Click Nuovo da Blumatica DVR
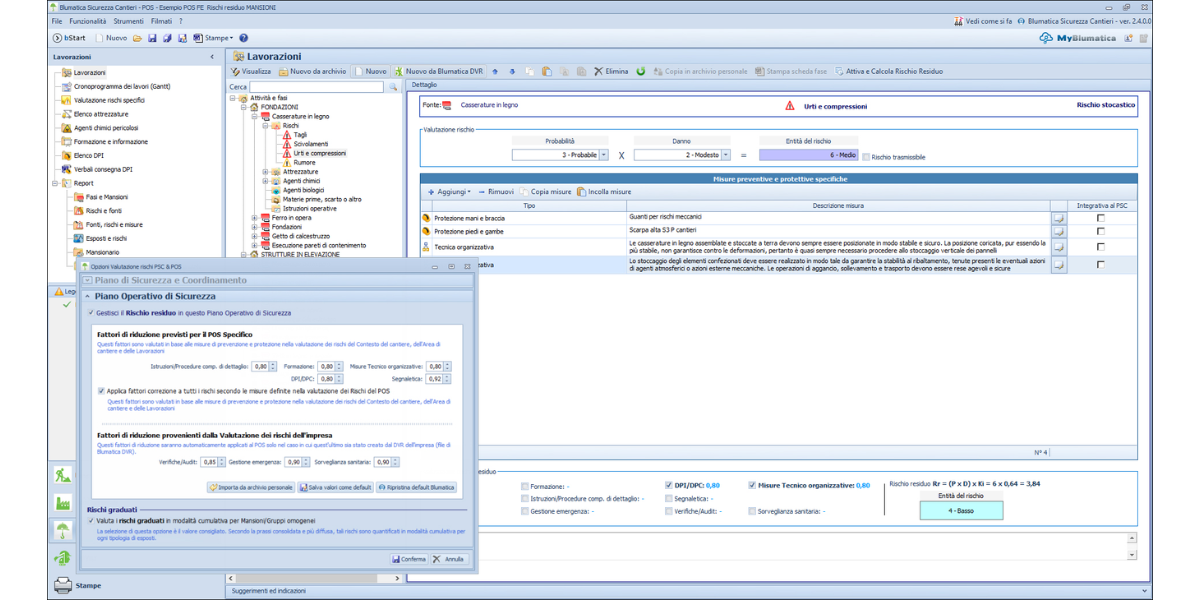 (x=439, y=72)
